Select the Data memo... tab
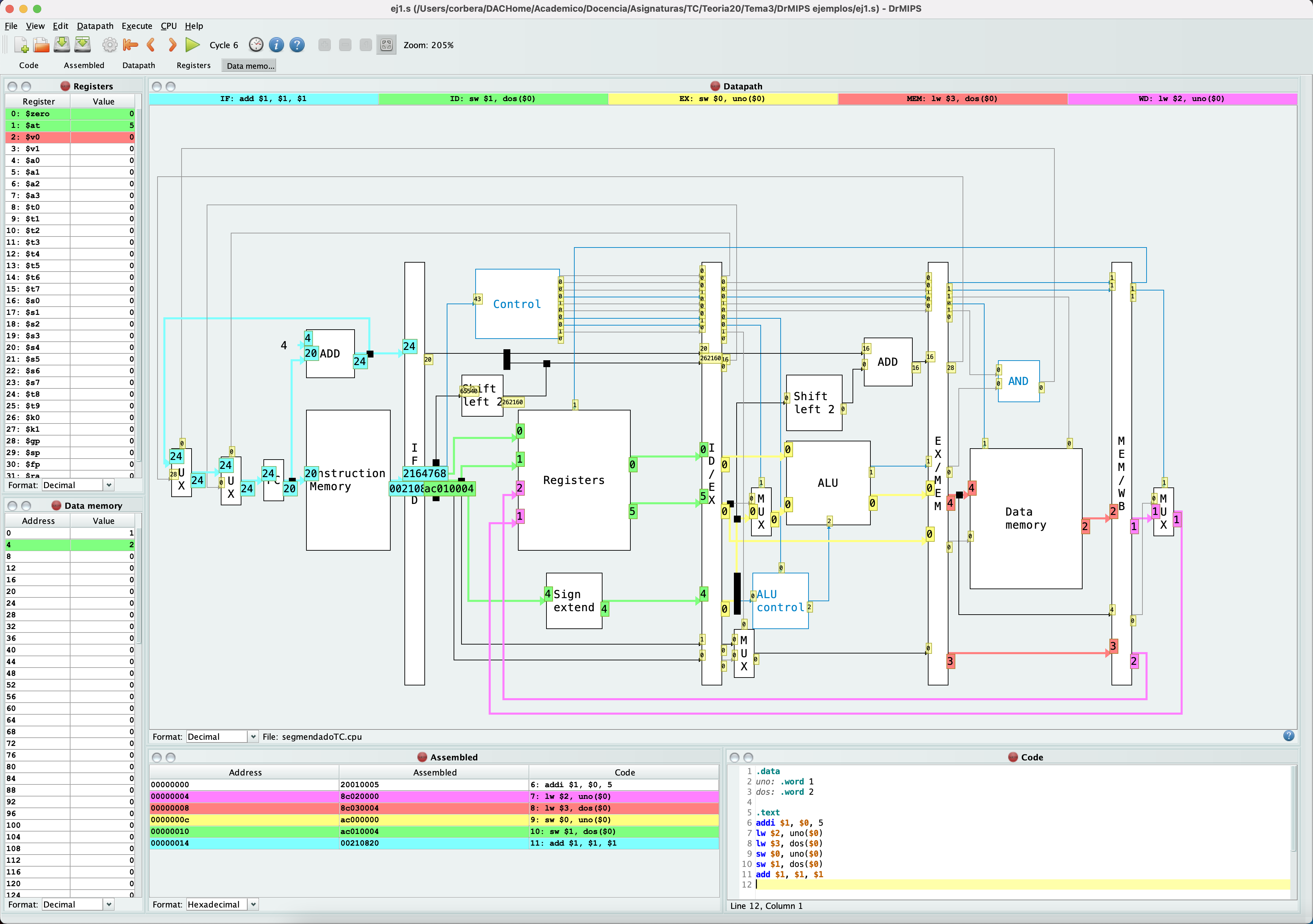The width and height of the screenshot is (1313, 924). click(x=249, y=66)
